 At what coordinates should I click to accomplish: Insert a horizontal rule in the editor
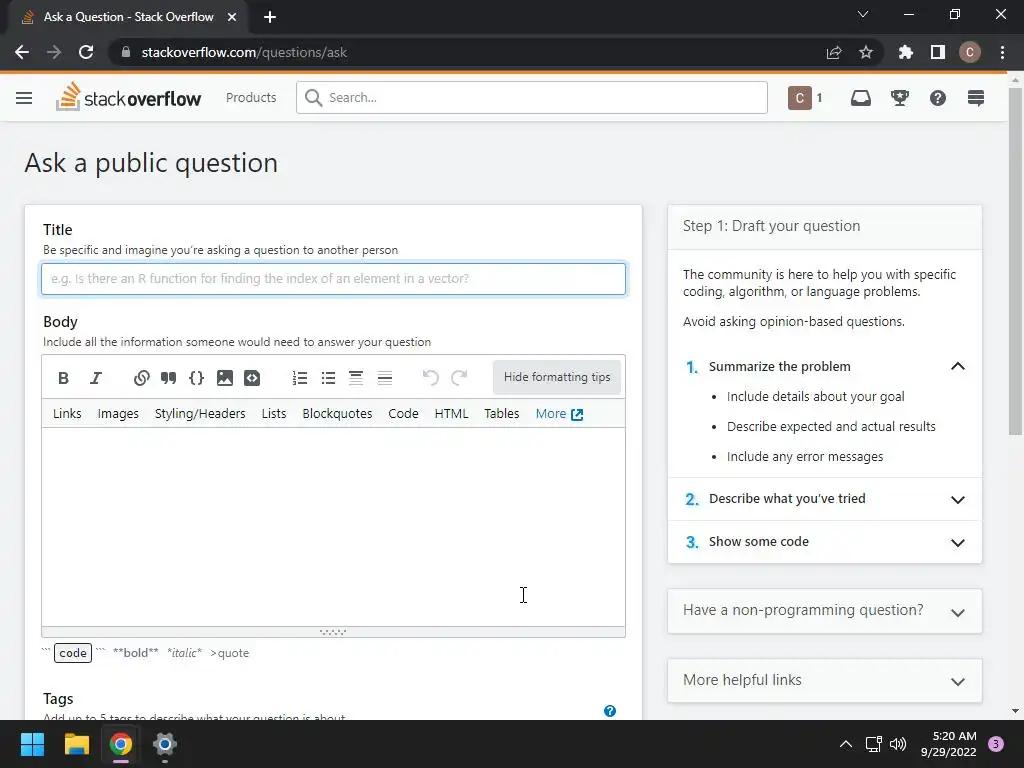click(x=385, y=378)
